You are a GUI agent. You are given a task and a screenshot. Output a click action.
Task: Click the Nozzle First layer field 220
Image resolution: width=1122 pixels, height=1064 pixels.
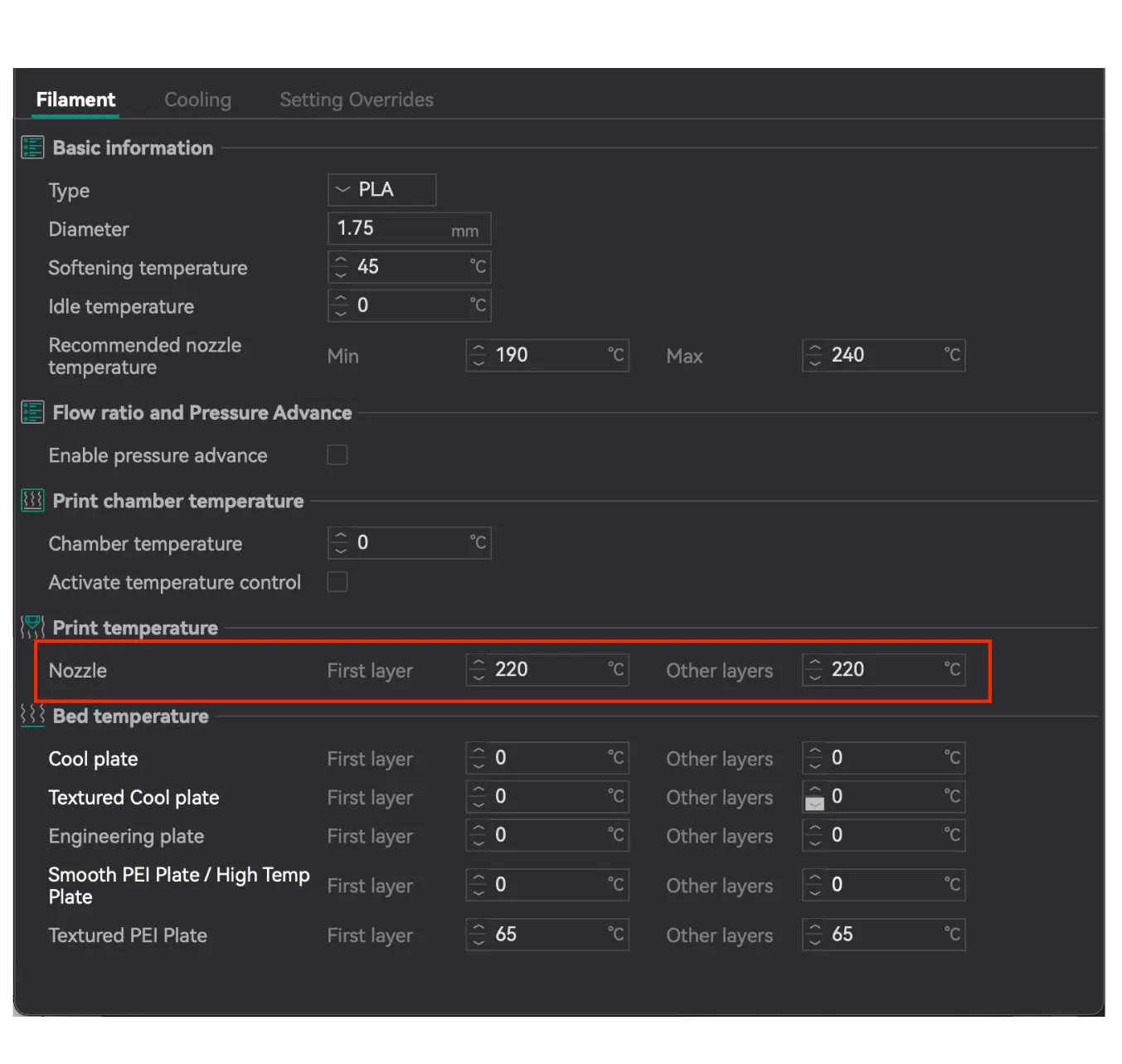(547, 670)
